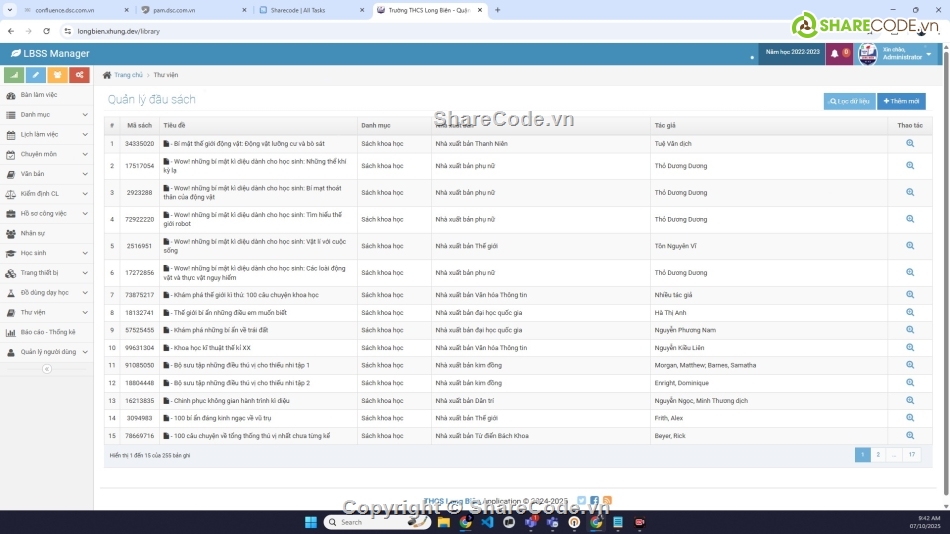Click the Thêm mới button

901,101
